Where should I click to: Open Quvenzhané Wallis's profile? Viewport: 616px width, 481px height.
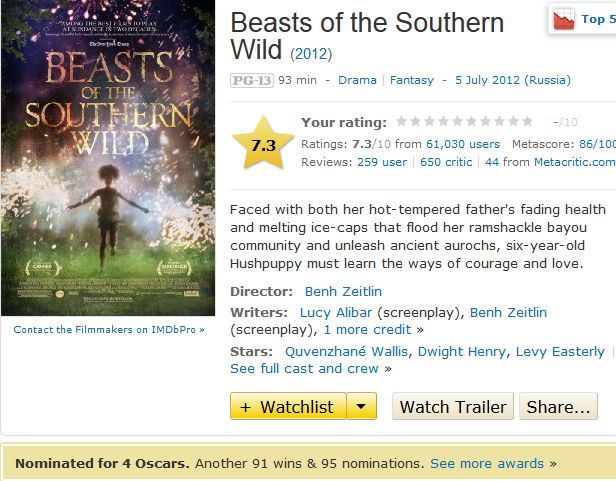tap(347, 351)
